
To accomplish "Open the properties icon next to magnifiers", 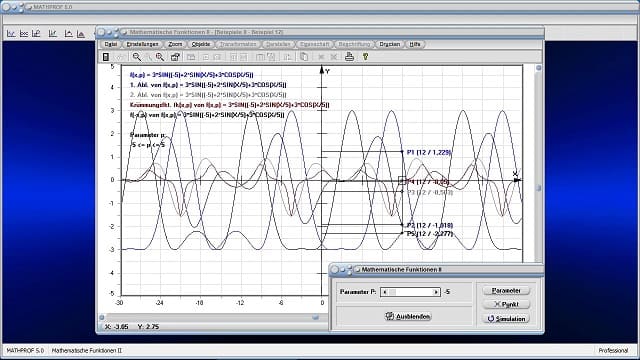I will (x=175, y=57).
